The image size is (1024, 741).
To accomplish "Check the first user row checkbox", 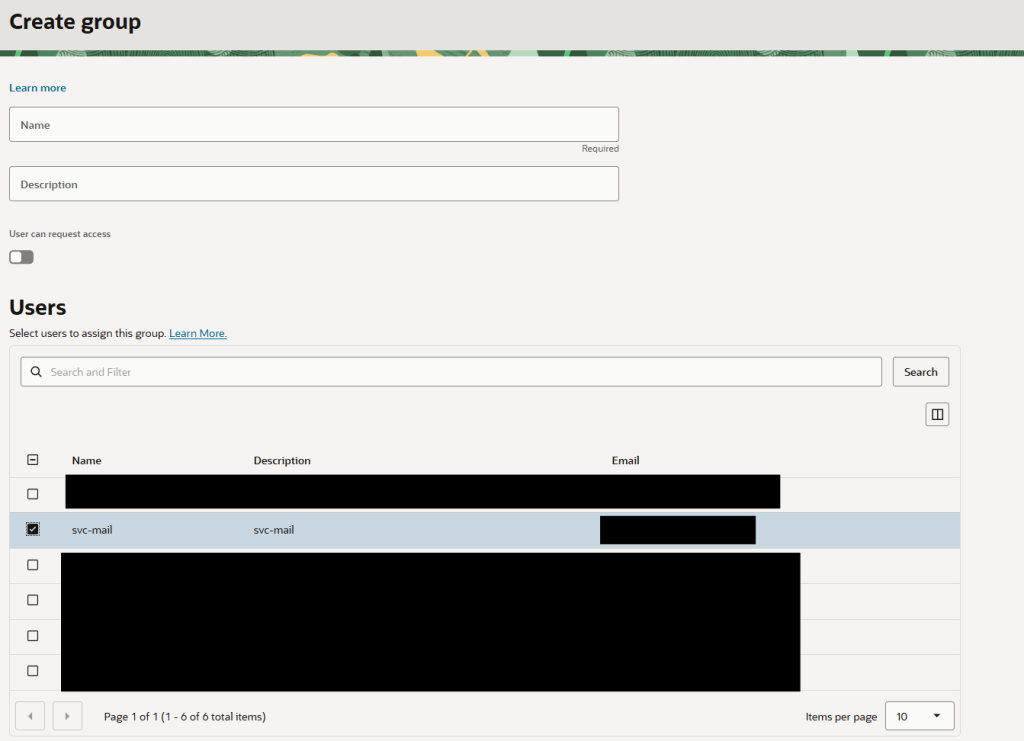I will (x=33, y=494).
